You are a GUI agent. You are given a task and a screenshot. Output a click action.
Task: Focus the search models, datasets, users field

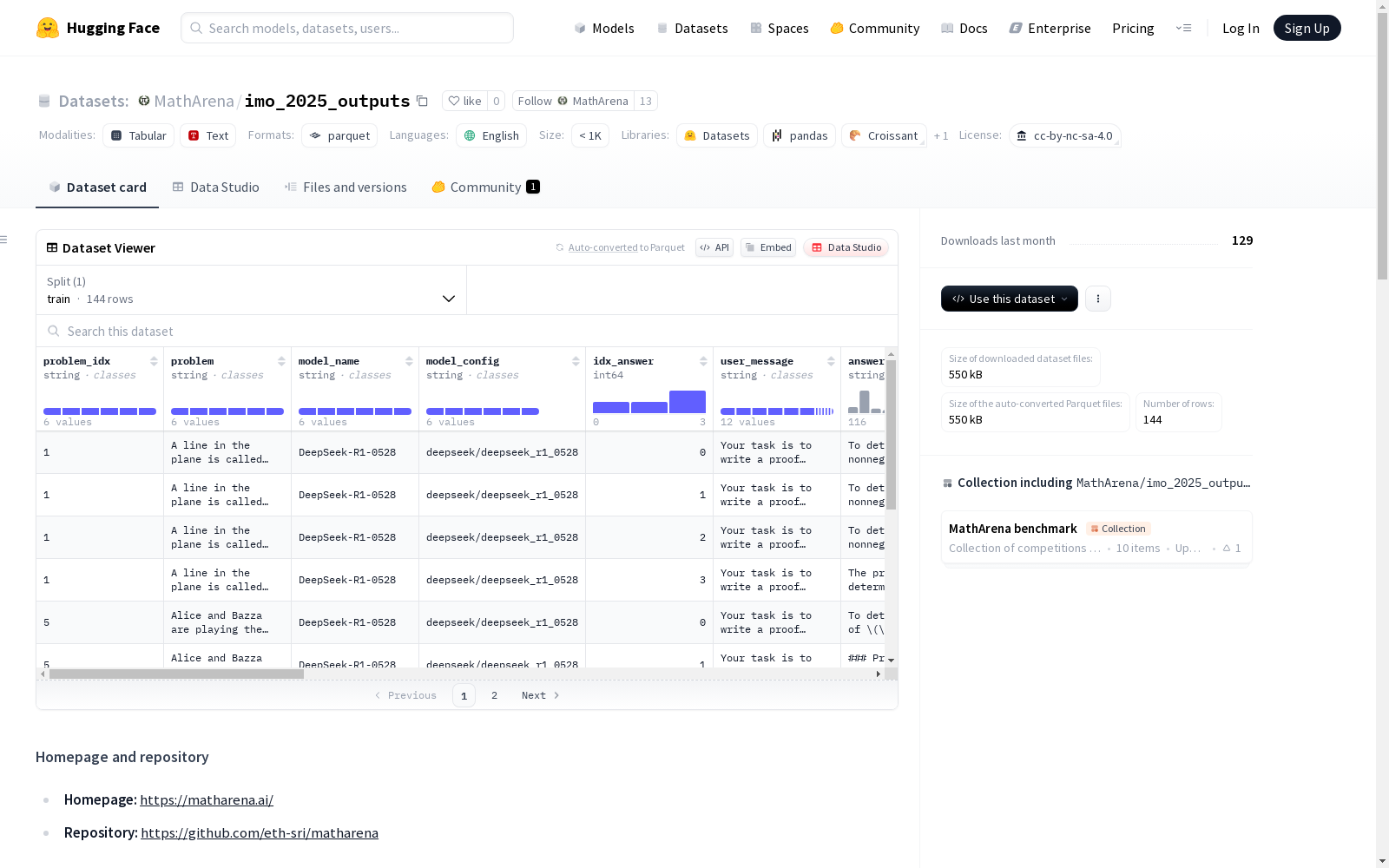pyautogui.click(x=347, y=28)
